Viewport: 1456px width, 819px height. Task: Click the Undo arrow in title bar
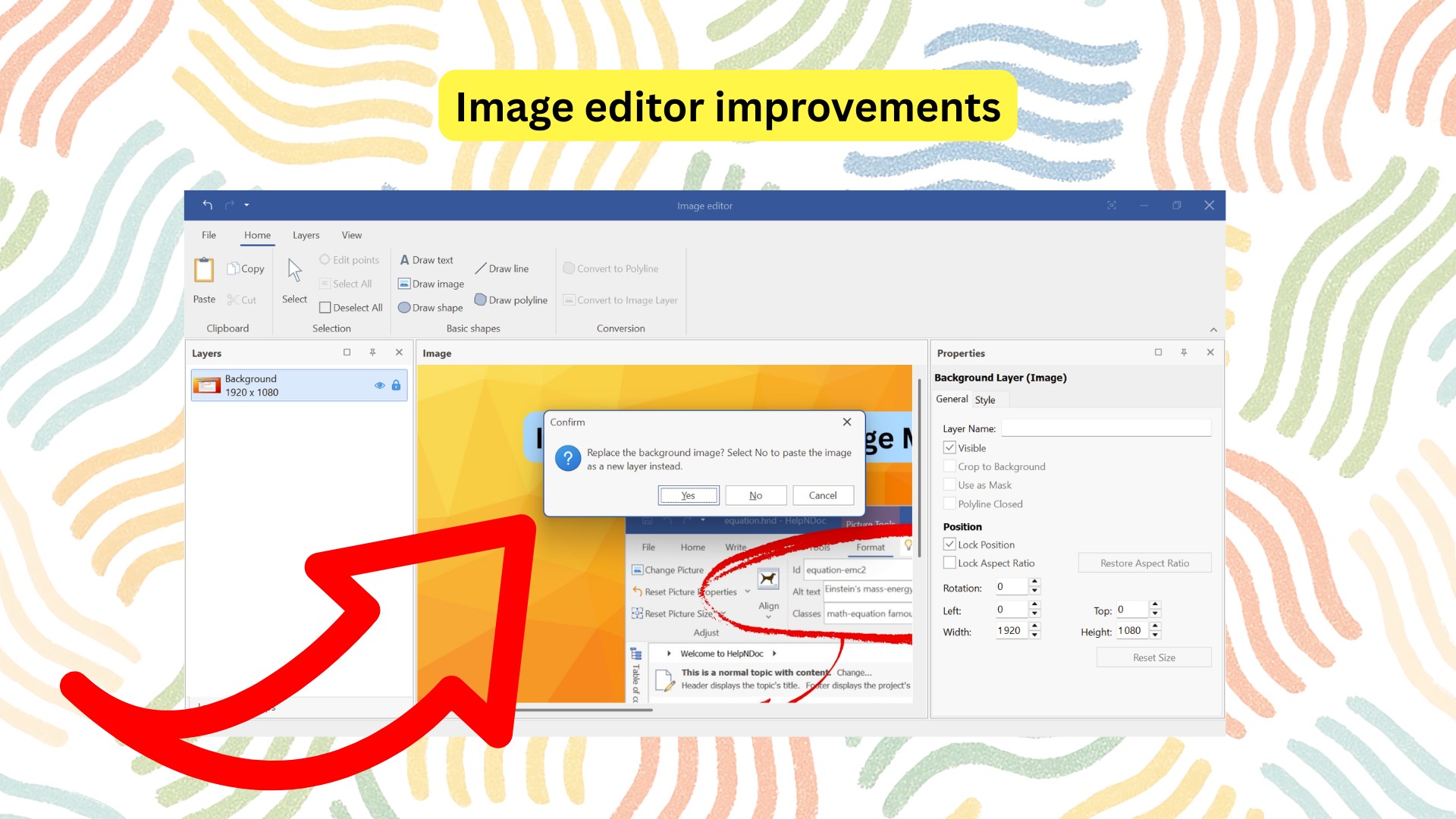pyautogui.click(x=207, y=205)
